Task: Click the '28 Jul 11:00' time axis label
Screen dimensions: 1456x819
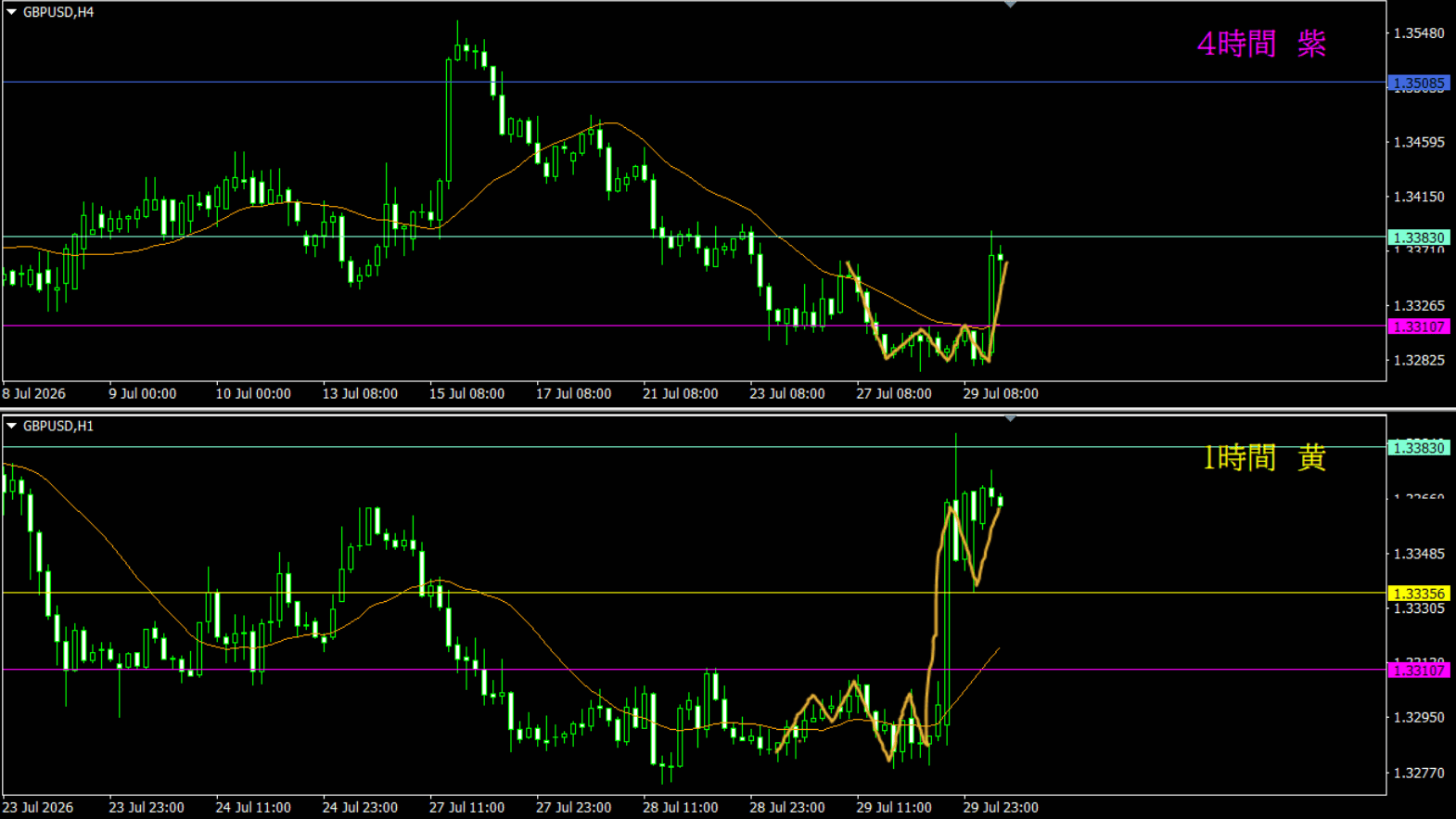Action: pos(680,807)
